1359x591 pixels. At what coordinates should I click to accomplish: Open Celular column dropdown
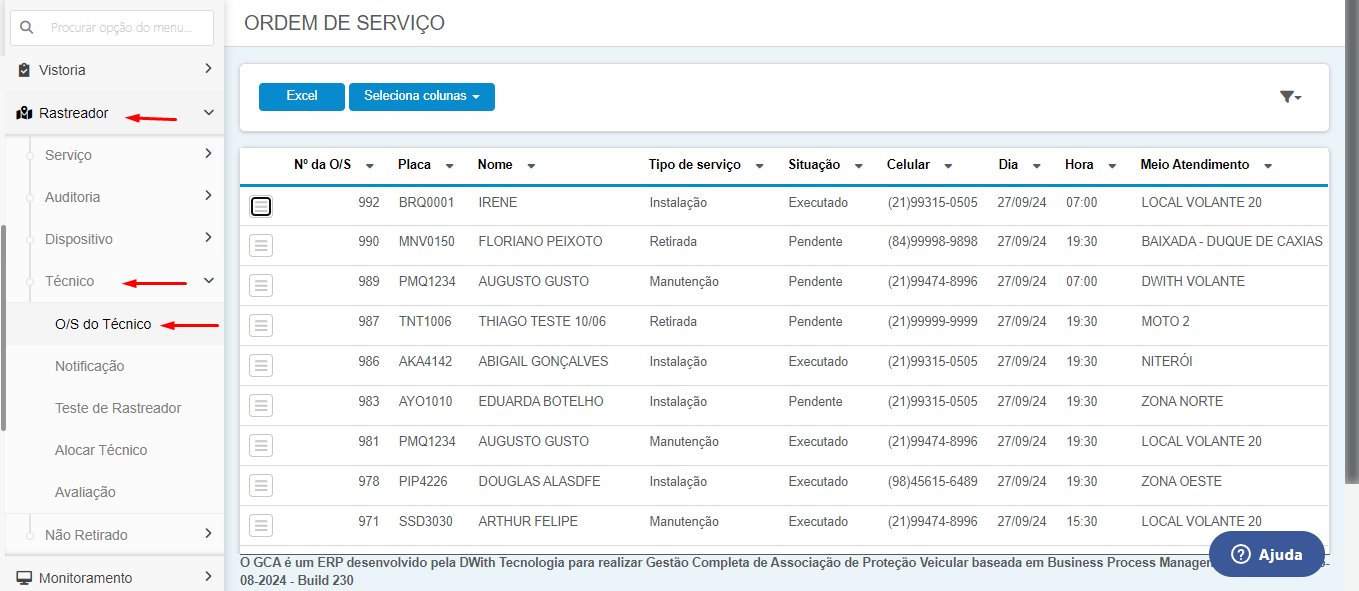point(948,166)
